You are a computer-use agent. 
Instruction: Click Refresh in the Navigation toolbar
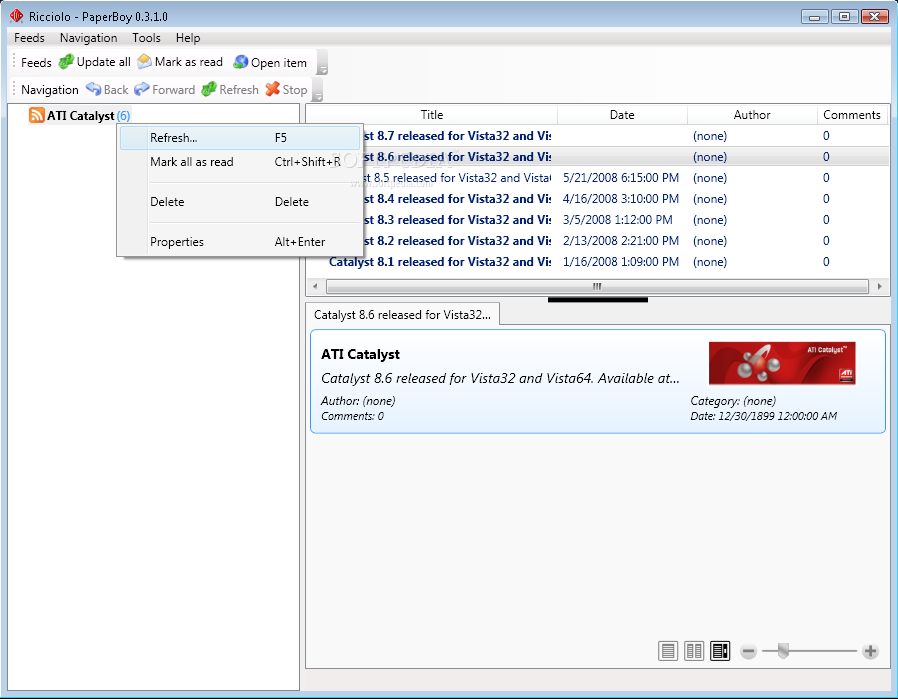(230, 89)
